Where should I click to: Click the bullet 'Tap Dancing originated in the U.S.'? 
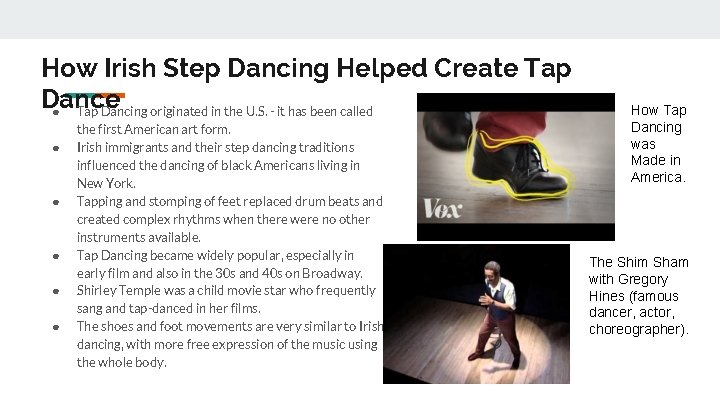coord(225,120)
